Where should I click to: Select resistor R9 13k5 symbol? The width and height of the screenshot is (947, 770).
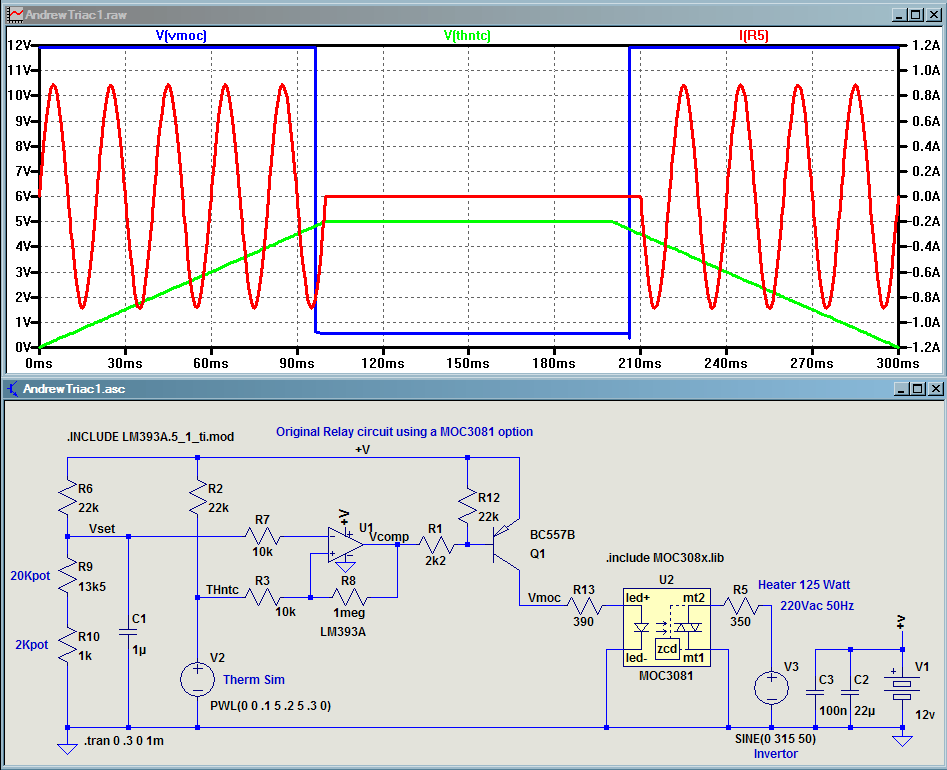pyautogui.click(x=68, y=576)
